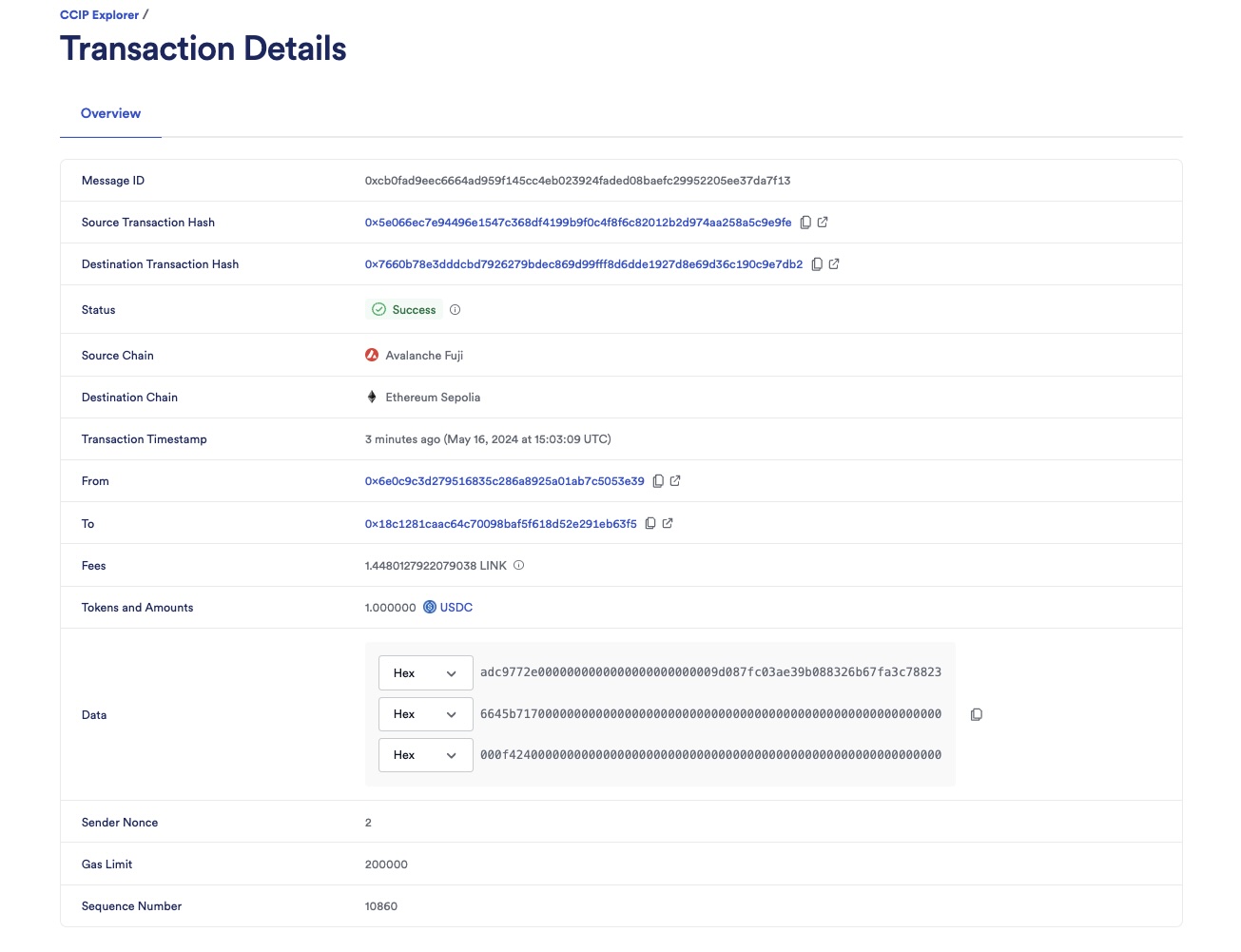Follow the USDC token link

(x=455, y=607)
